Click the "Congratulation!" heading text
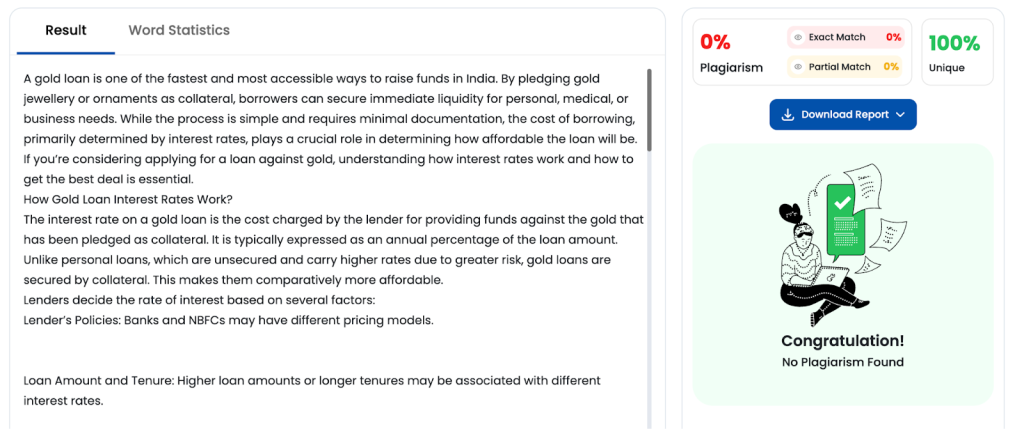Screen dimensions: 1024x429 842,340
